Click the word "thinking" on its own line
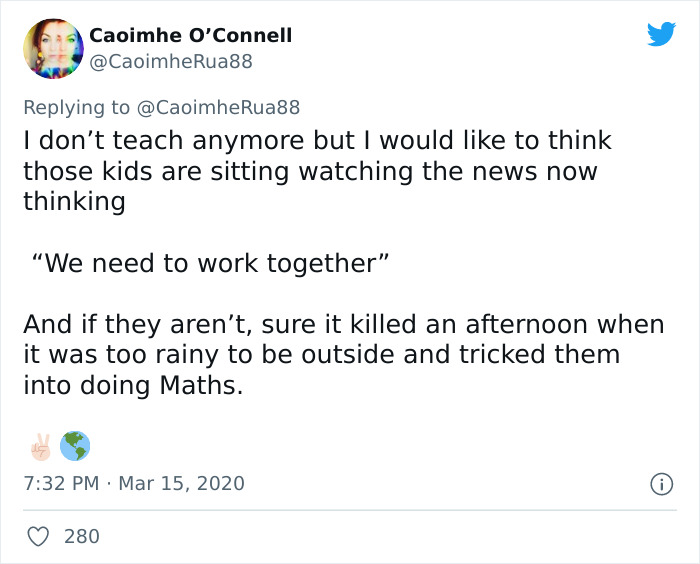700x564 pixels. (74, 201)
